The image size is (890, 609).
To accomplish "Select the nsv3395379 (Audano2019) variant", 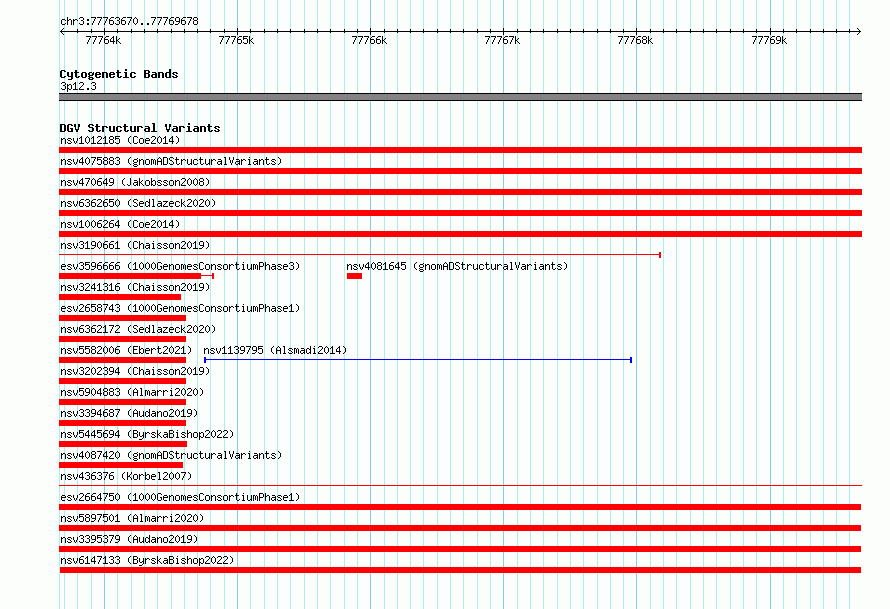I will pos(129,539).
